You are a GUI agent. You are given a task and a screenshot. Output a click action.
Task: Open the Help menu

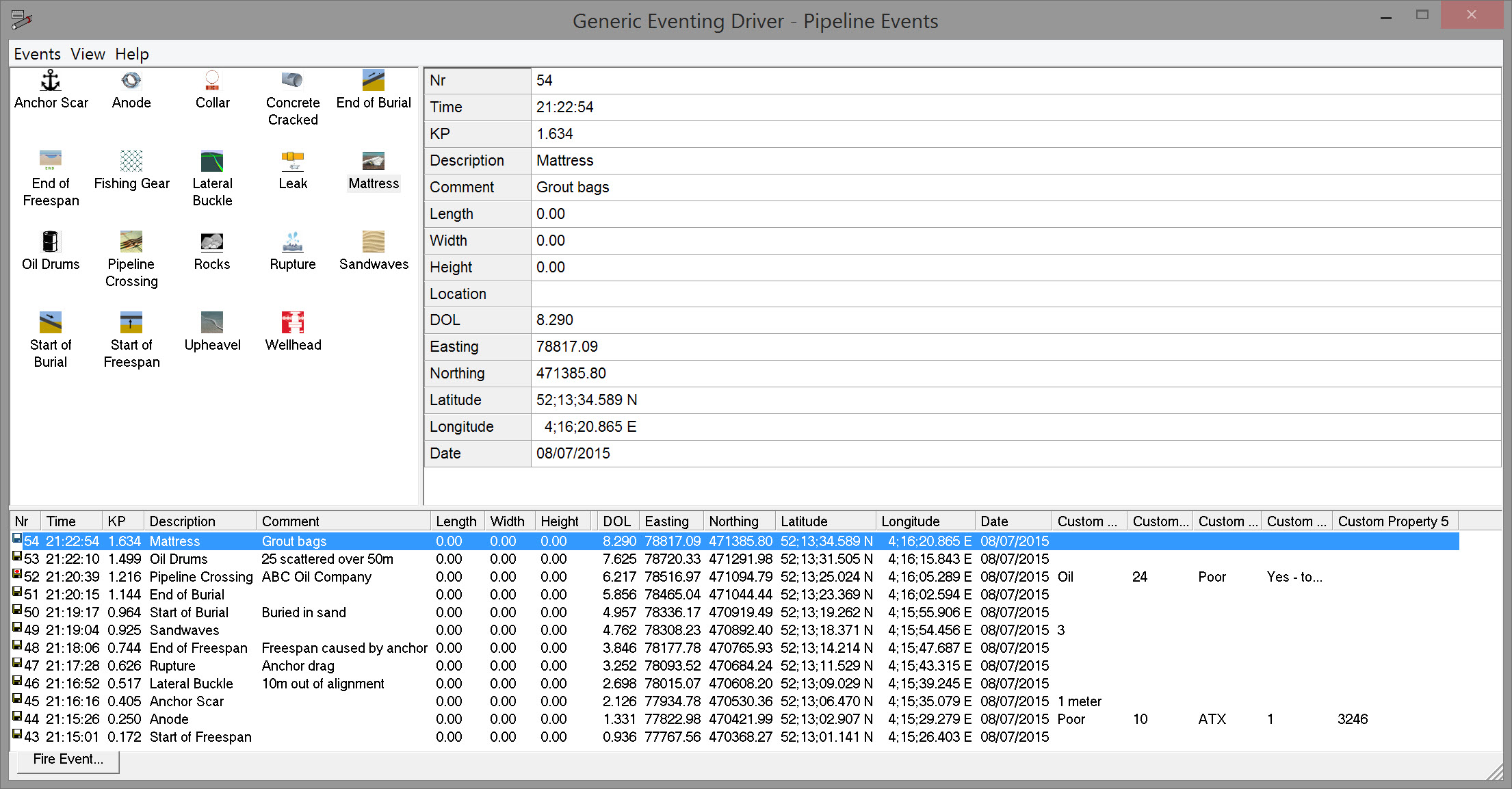(x=131, y=54)
